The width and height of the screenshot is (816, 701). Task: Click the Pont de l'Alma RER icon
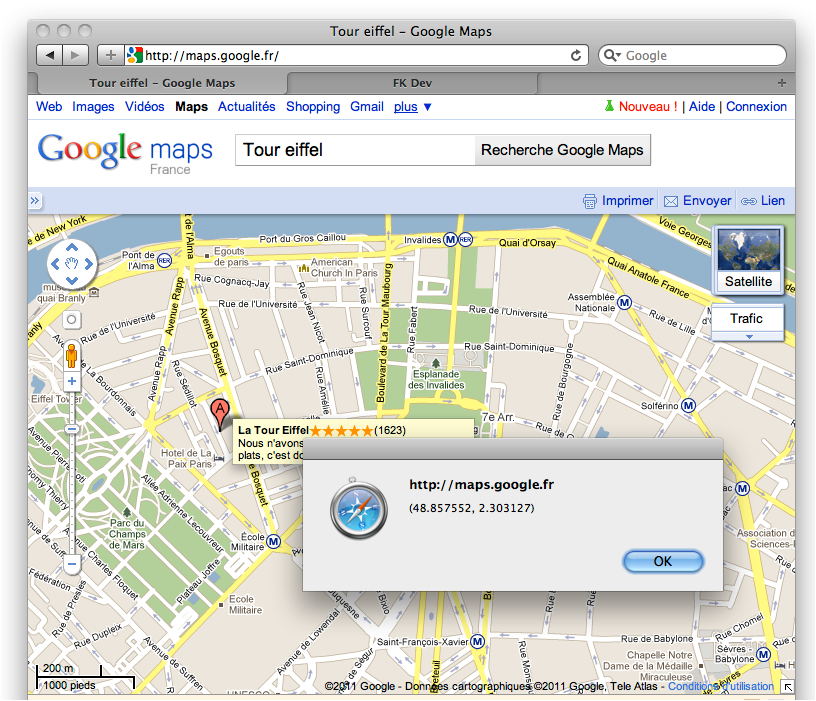[164, 260]
